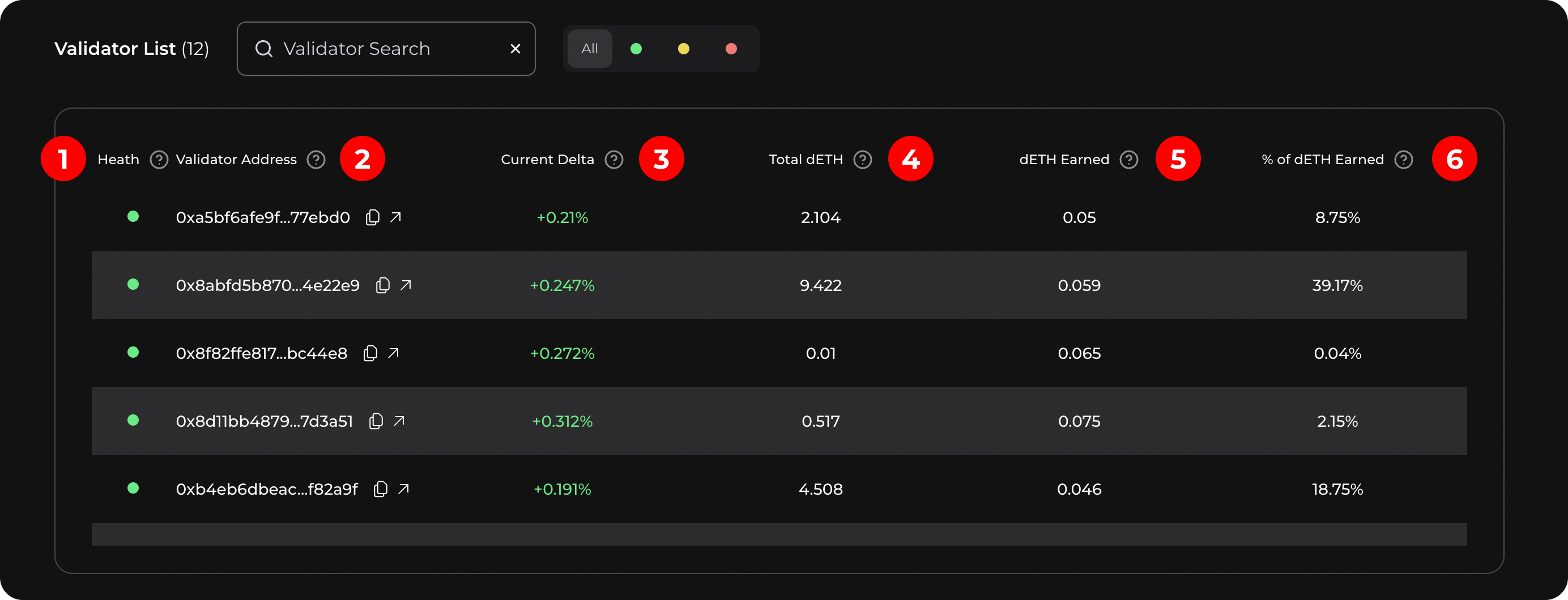
Task: Click health dot of 0x8d11bb4879...7d3a51 row
Action: (x=133, y=420)
